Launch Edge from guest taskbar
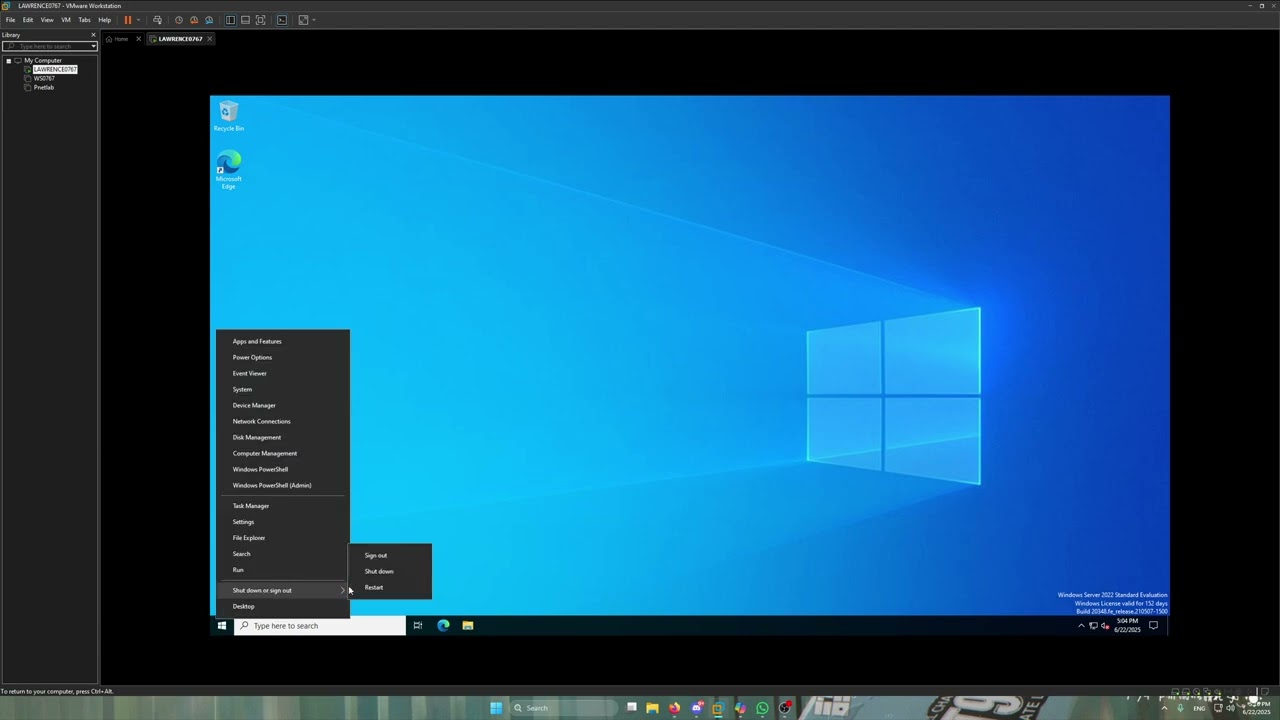 pyautogui.click(x=443, y=626)
